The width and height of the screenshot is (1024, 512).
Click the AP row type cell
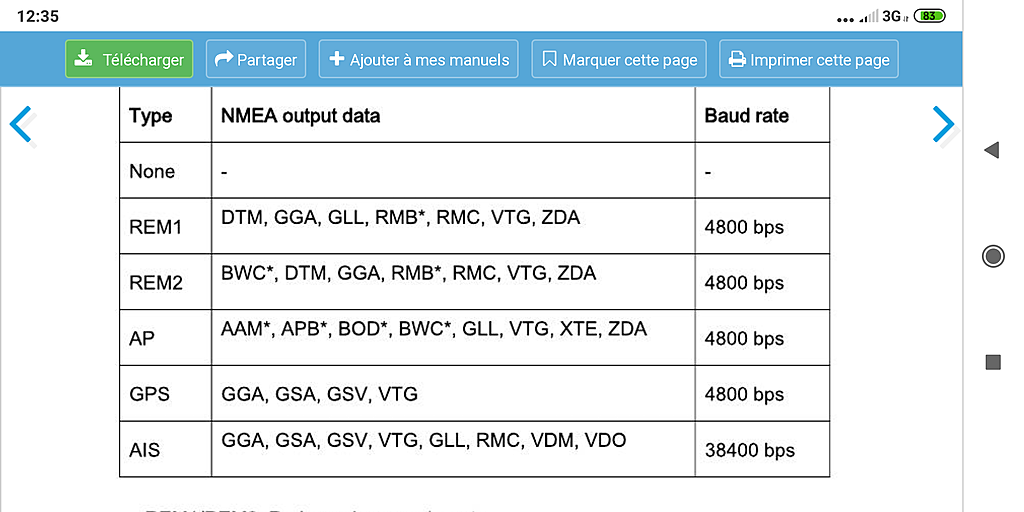[x=165, y=338]
